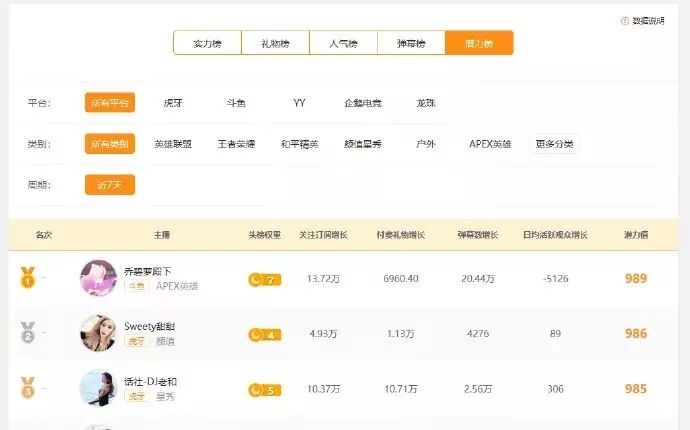Click the 弹幕数增长 column header
Image resolution: width=690 pixels, height=430 pixels.
coord(478,235)
